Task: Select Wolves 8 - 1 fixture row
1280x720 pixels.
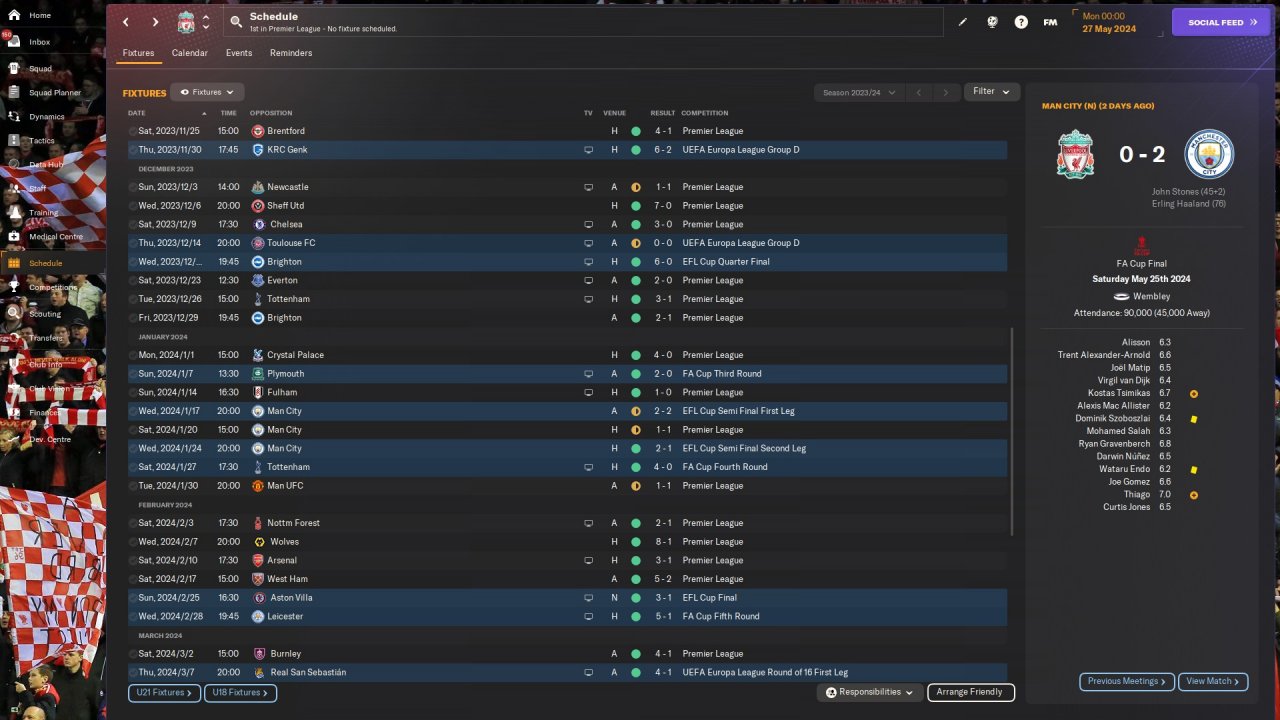Action: coord(567,542)
